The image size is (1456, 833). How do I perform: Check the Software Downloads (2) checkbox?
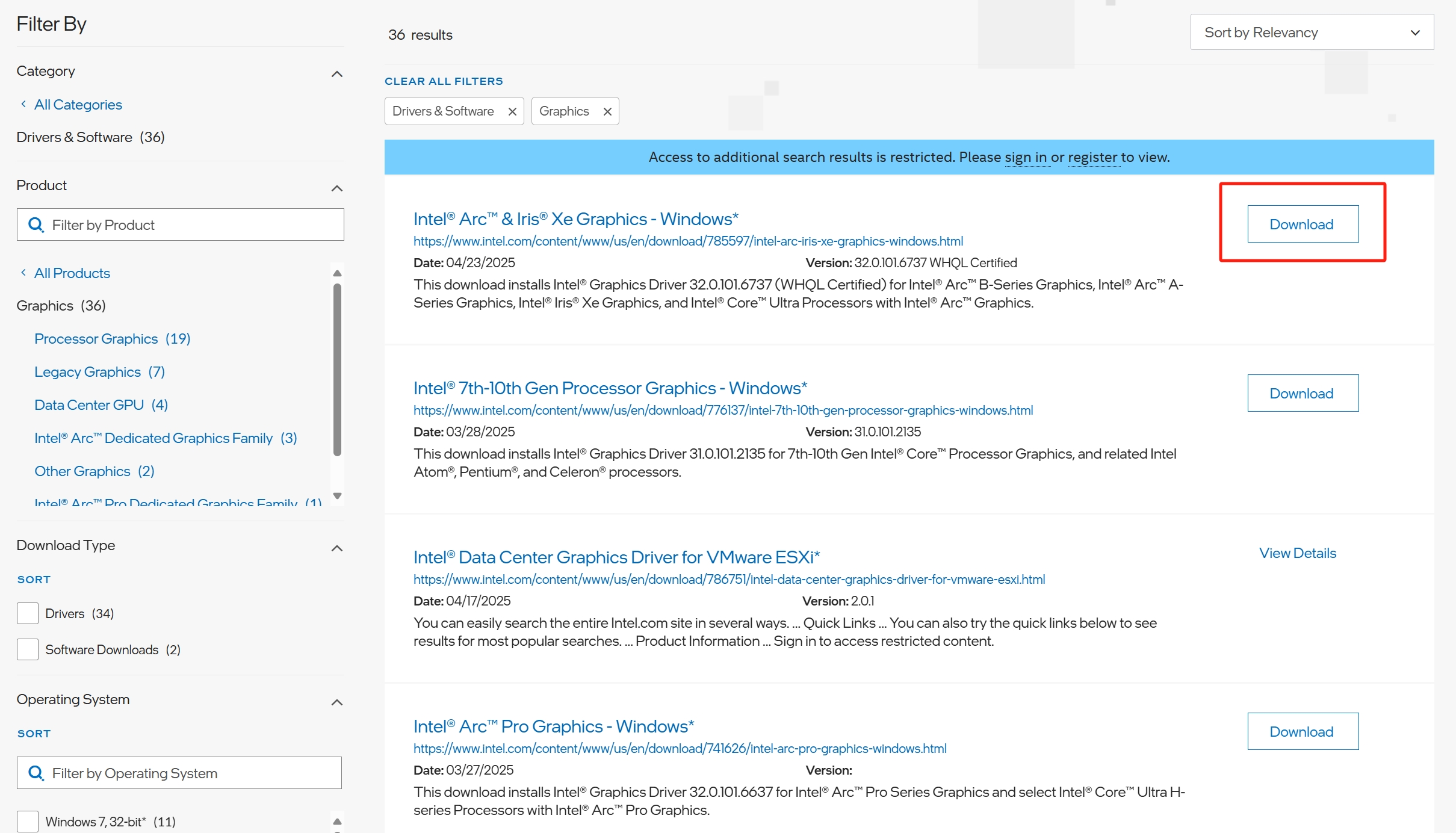click(28, 649)
